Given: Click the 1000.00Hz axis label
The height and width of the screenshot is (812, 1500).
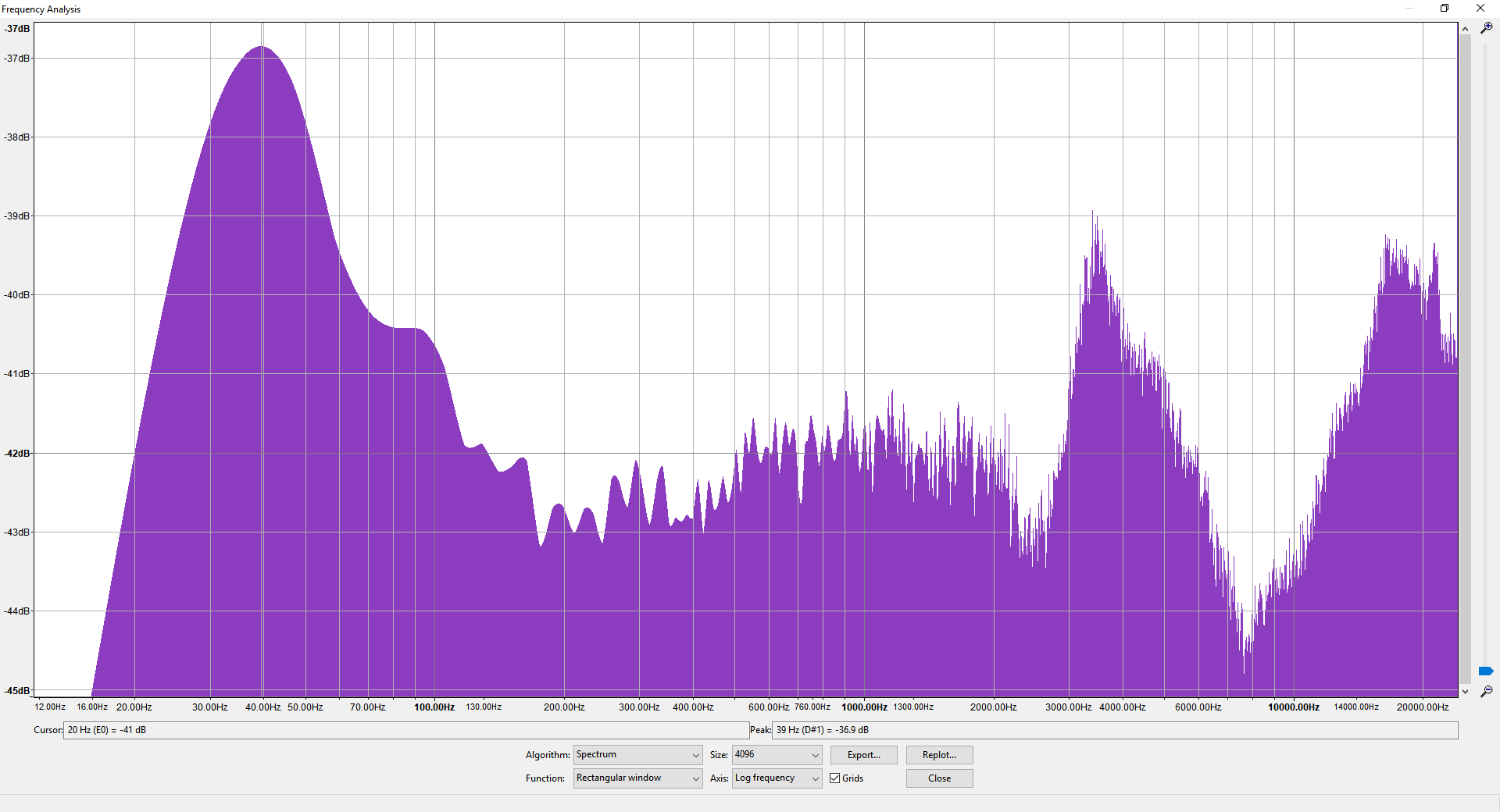Looking at the screenshot, I should [864, 707].
